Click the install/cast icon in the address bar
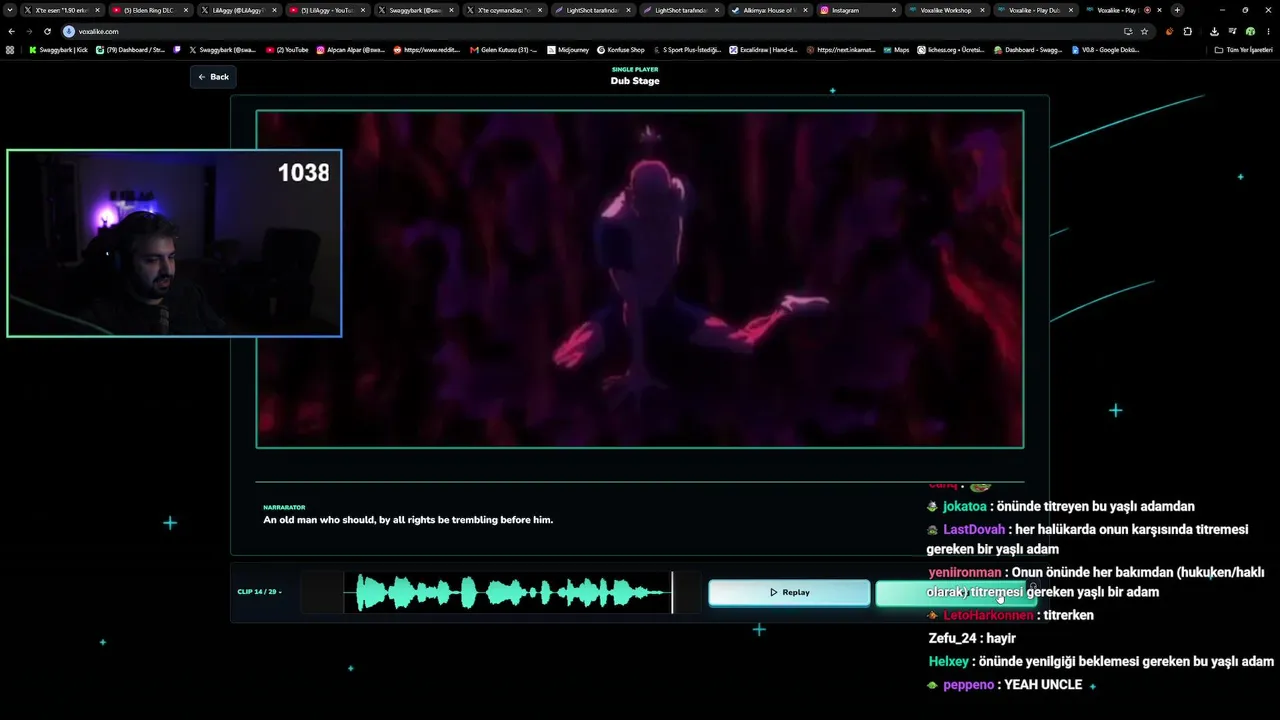 tap(1128, 31)
